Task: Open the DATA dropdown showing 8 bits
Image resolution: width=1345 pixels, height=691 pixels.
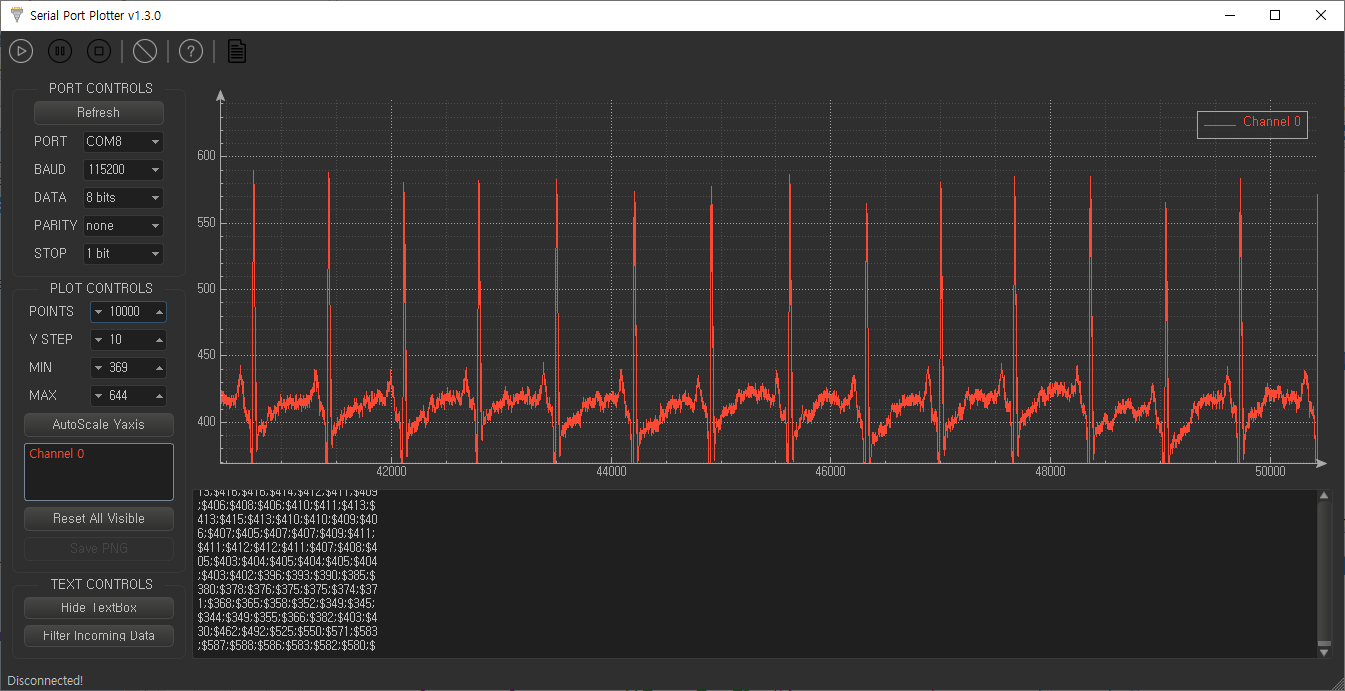Action: [x=123, y=198]
